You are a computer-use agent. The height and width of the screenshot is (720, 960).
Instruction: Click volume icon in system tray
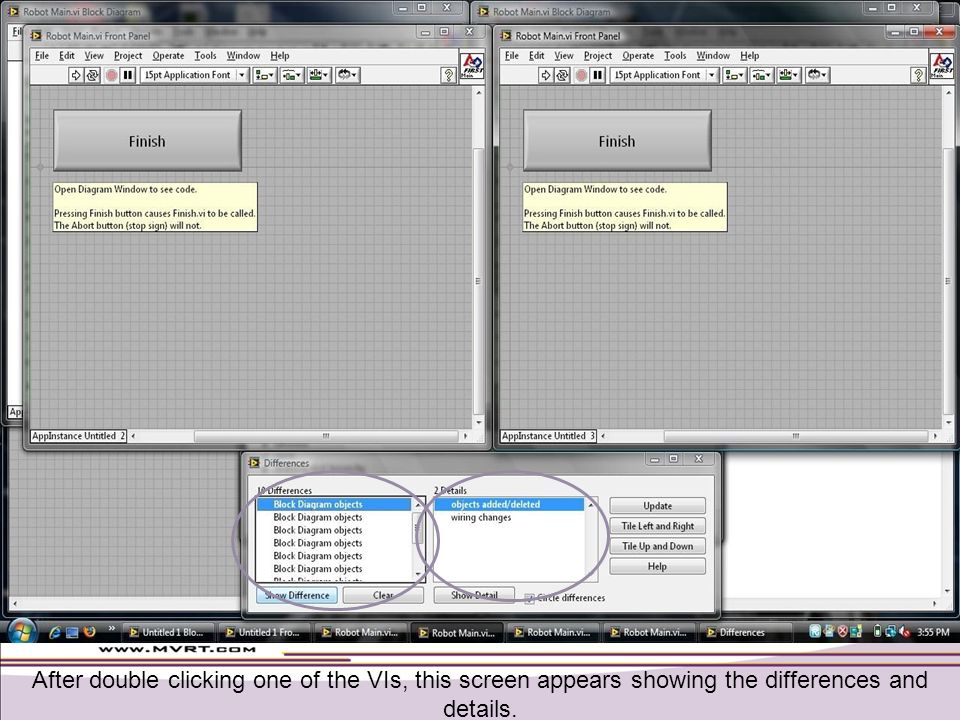904,632
